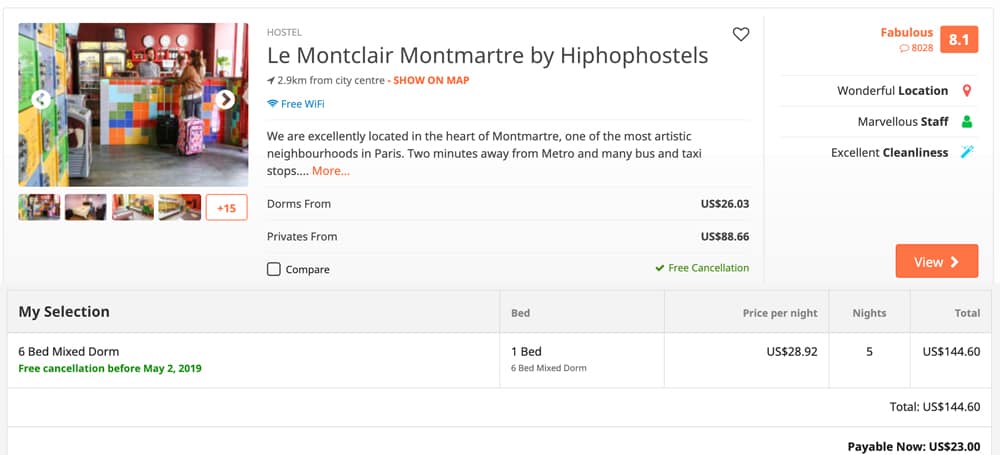1000x455 pixels.
Task: Show previous photo with left arrow
Action: coord(41,99)
